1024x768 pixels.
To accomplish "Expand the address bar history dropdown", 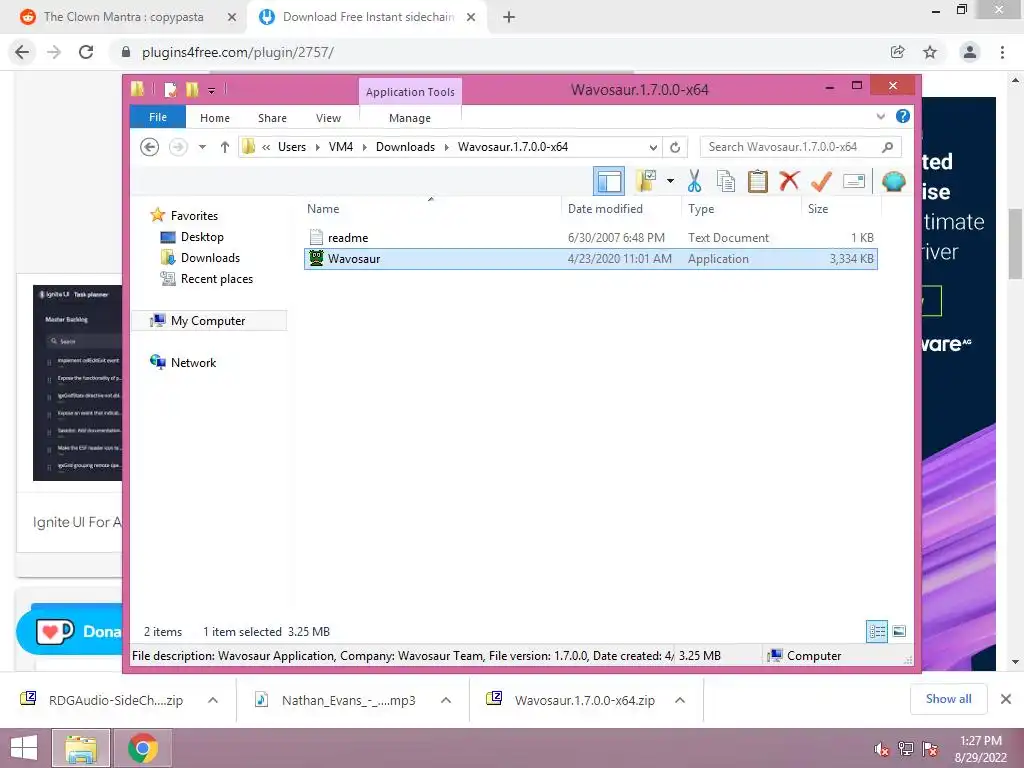I will coord(653,148).
